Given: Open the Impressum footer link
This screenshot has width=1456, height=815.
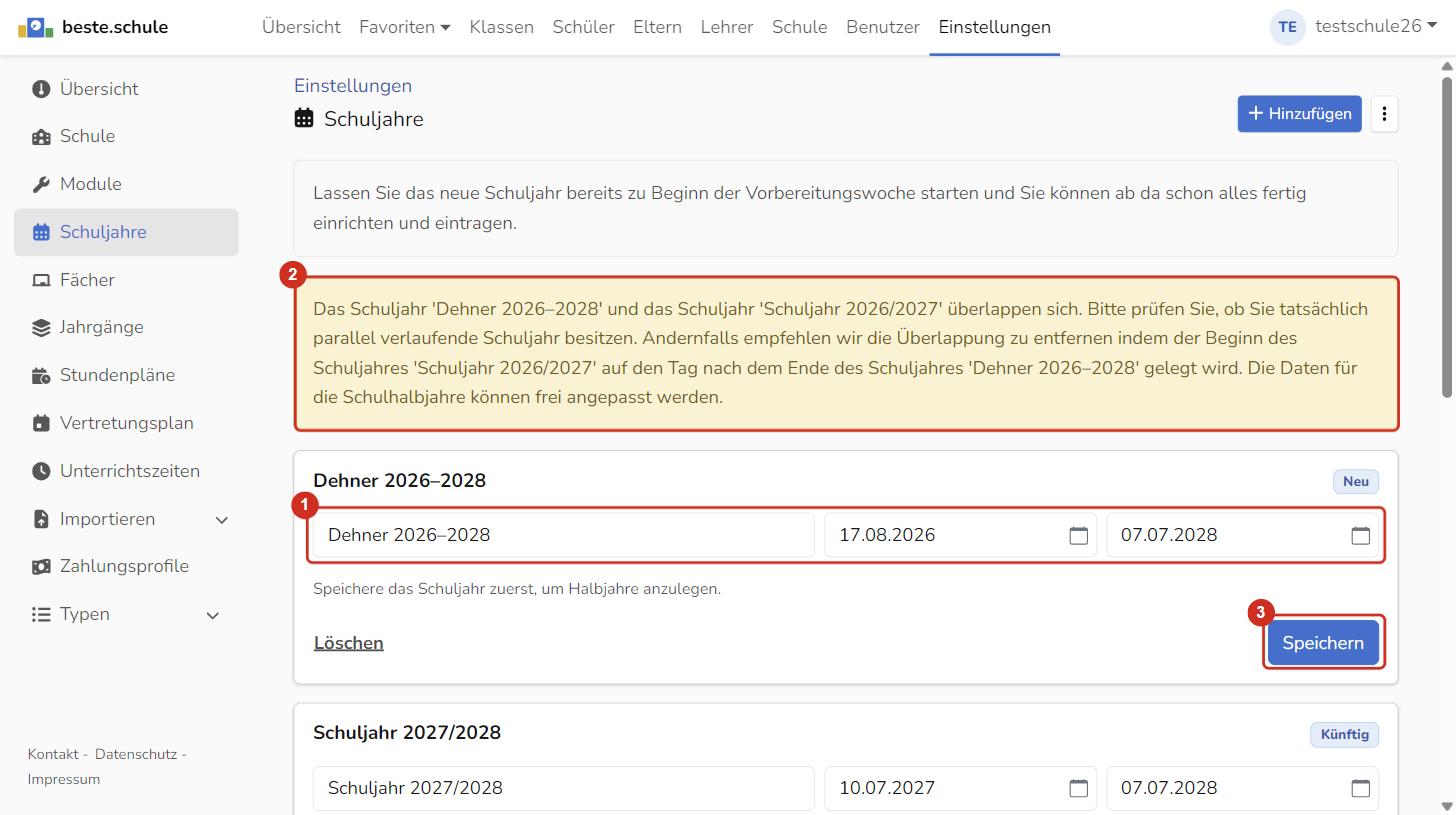Looking at the screenshot, I should click(64, 779).
